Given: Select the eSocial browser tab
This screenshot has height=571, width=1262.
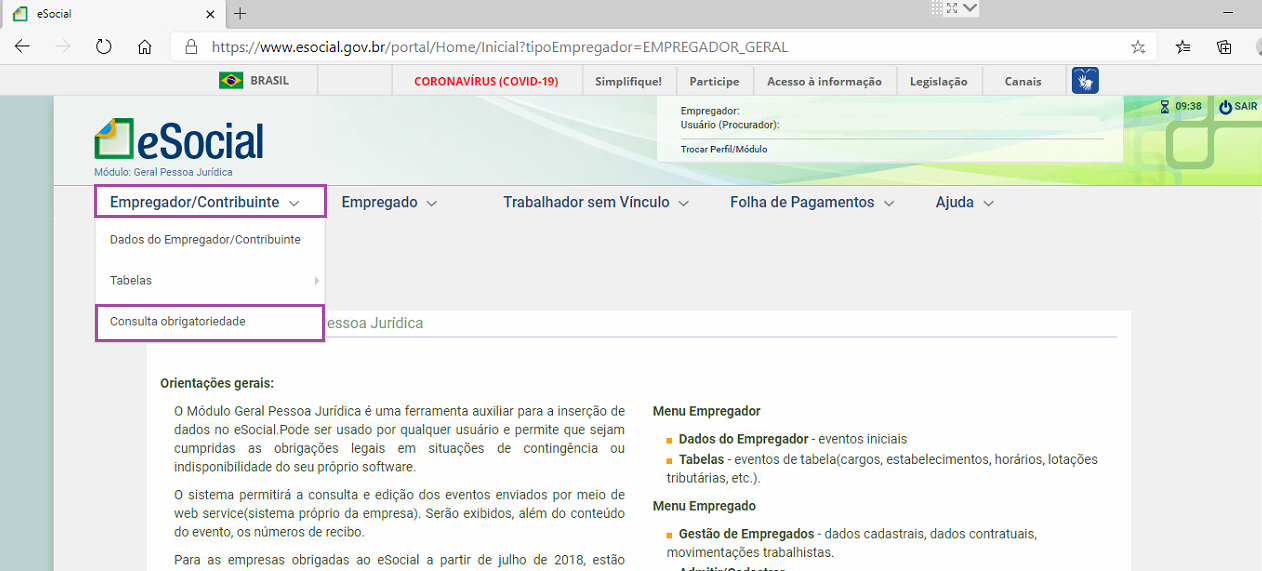Looking at the screenshot, I should tap(113, 14).
